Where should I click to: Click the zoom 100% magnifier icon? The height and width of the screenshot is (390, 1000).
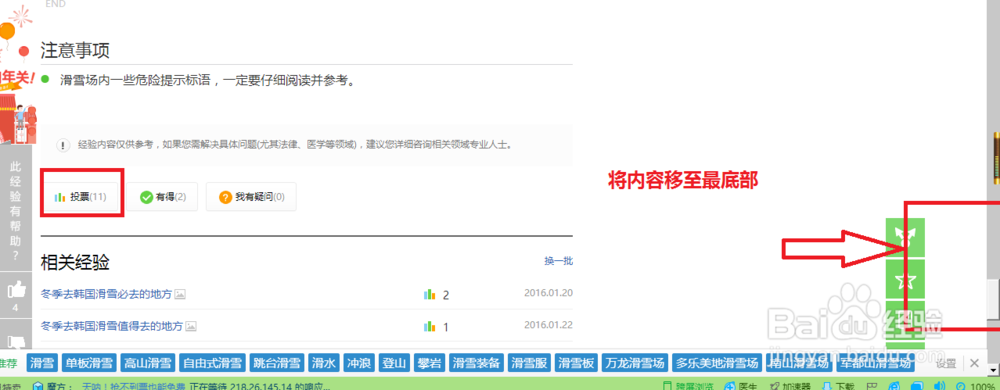click(960, 386)
